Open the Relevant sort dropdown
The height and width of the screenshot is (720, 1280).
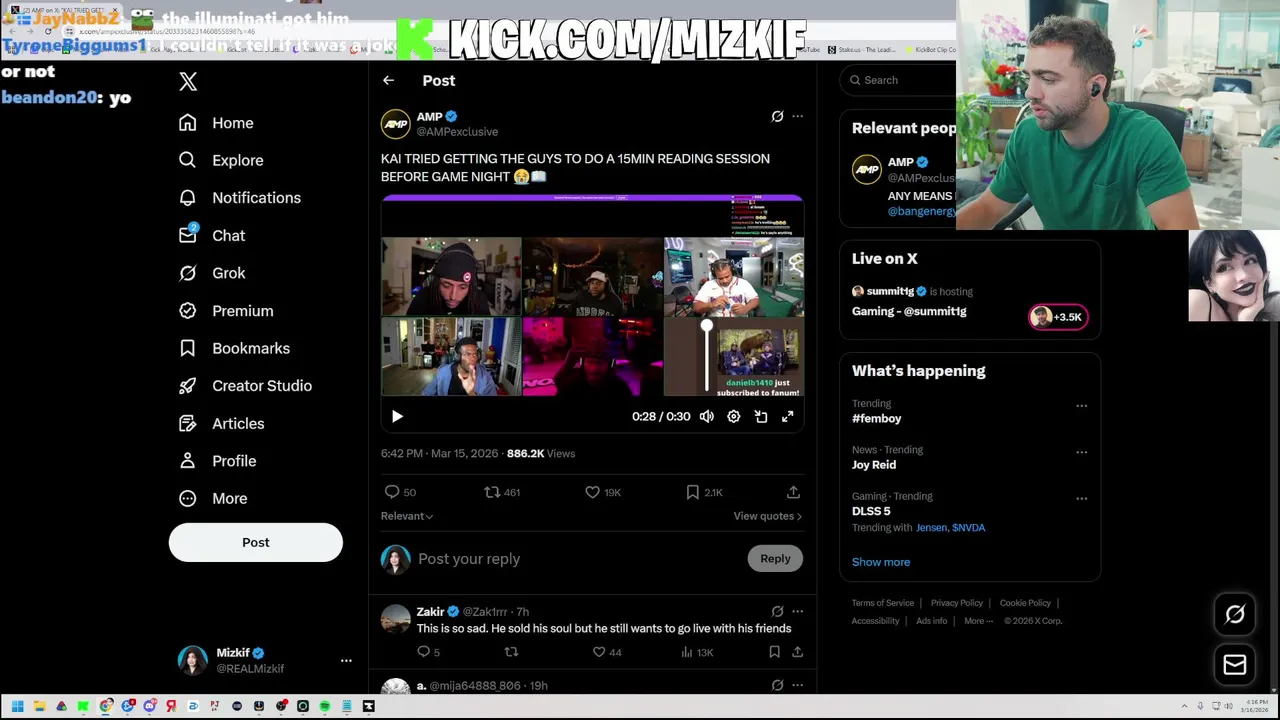(406, 516)
